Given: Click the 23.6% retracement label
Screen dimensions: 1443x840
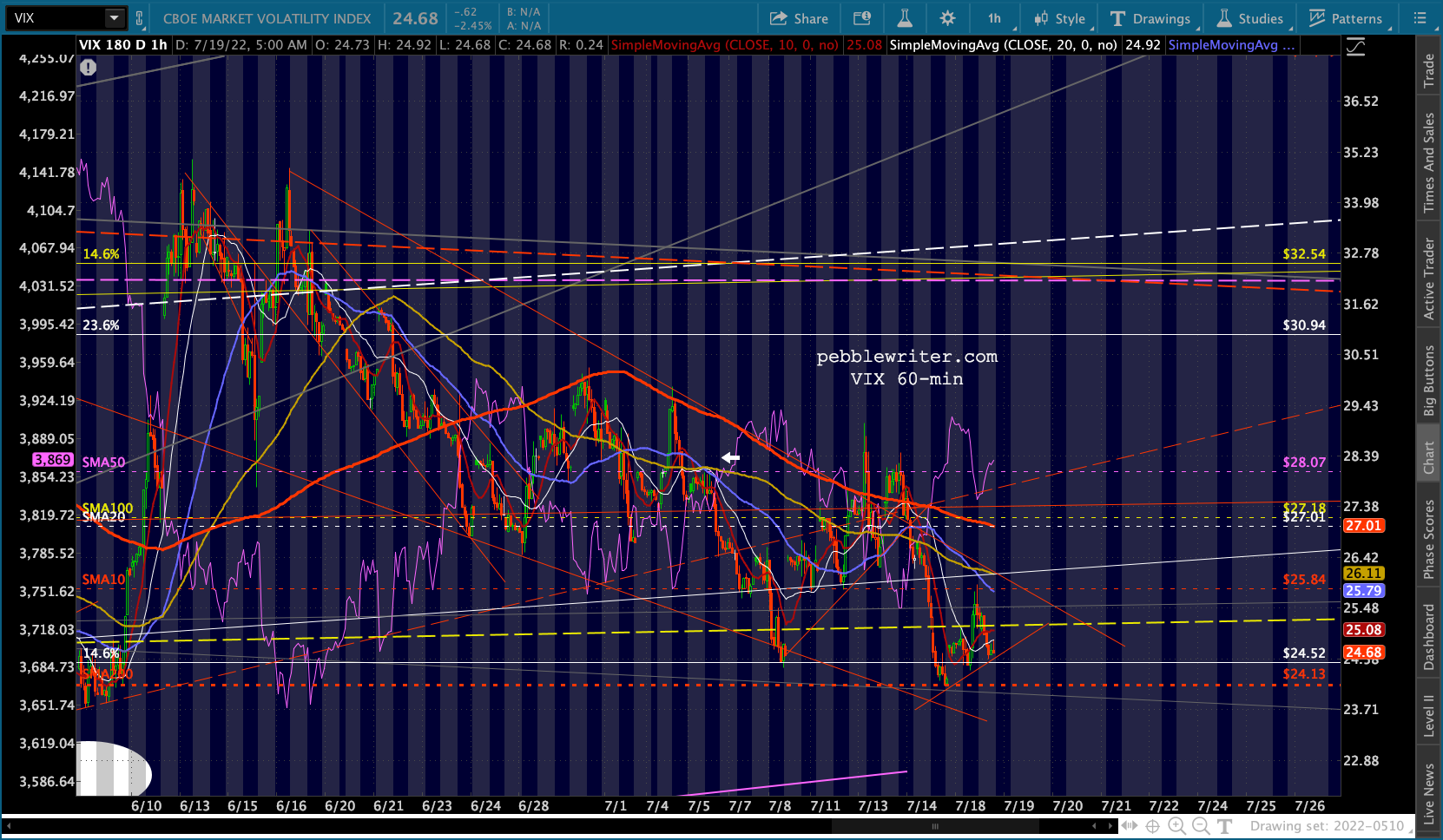Looking at the screenshot, I should [x=101, y=325].
